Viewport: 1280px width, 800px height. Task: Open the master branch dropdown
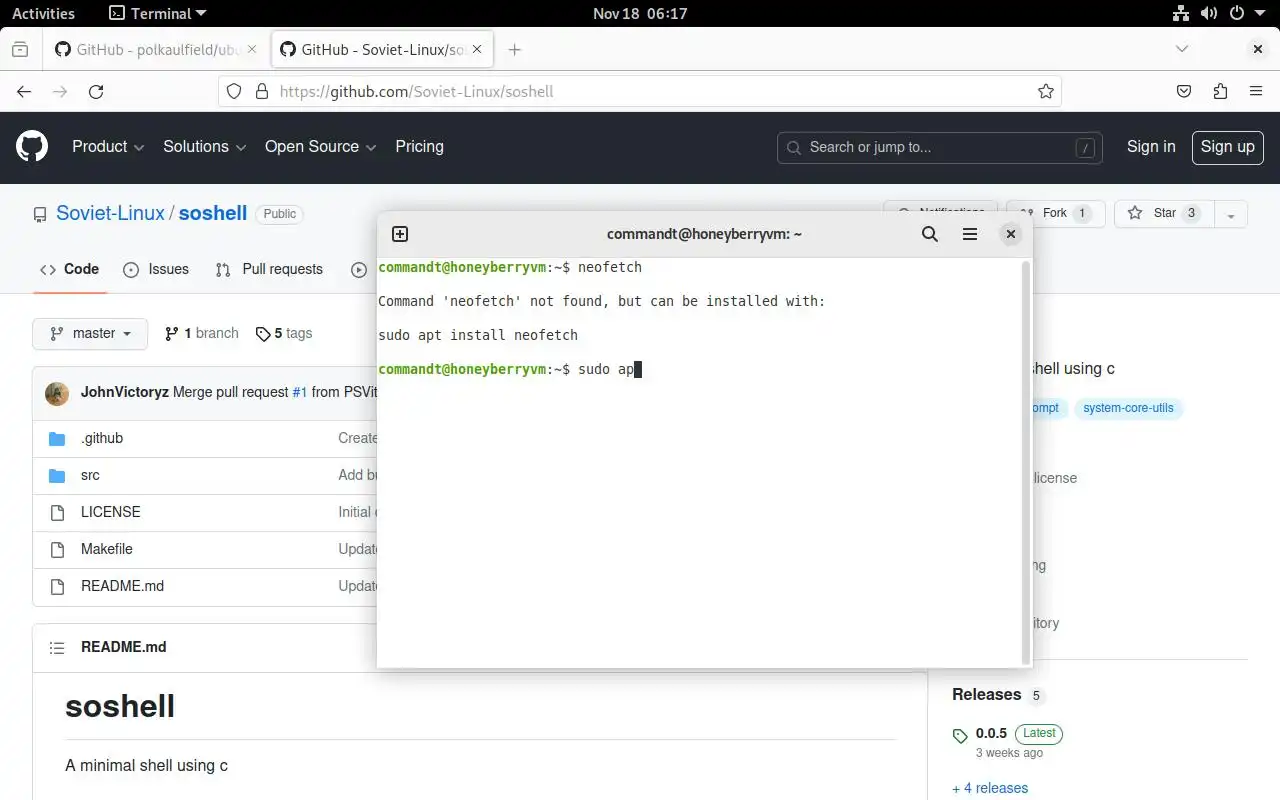90,334
